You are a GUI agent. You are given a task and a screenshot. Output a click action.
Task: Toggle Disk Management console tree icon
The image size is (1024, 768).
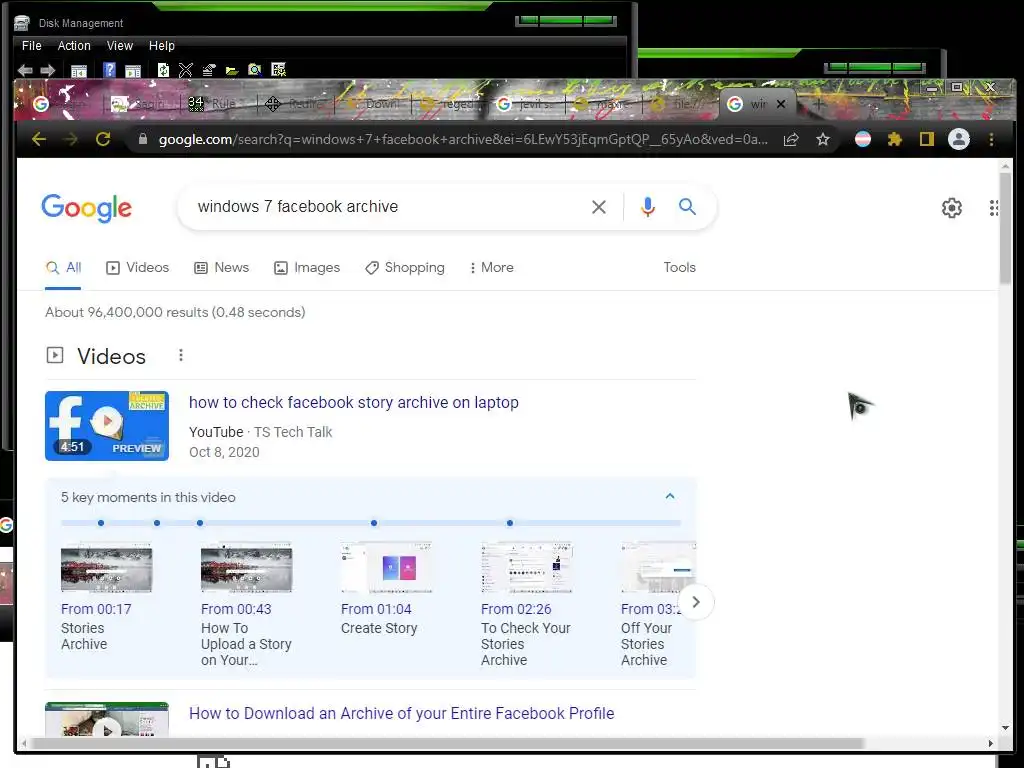coord(78,71)
